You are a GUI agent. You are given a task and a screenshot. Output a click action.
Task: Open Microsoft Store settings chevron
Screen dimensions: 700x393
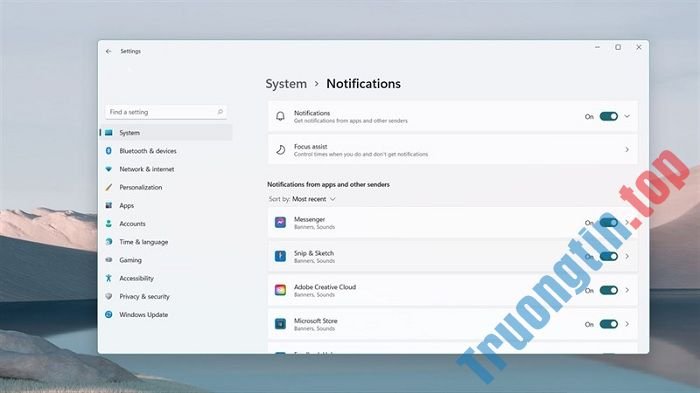(627, 324)
